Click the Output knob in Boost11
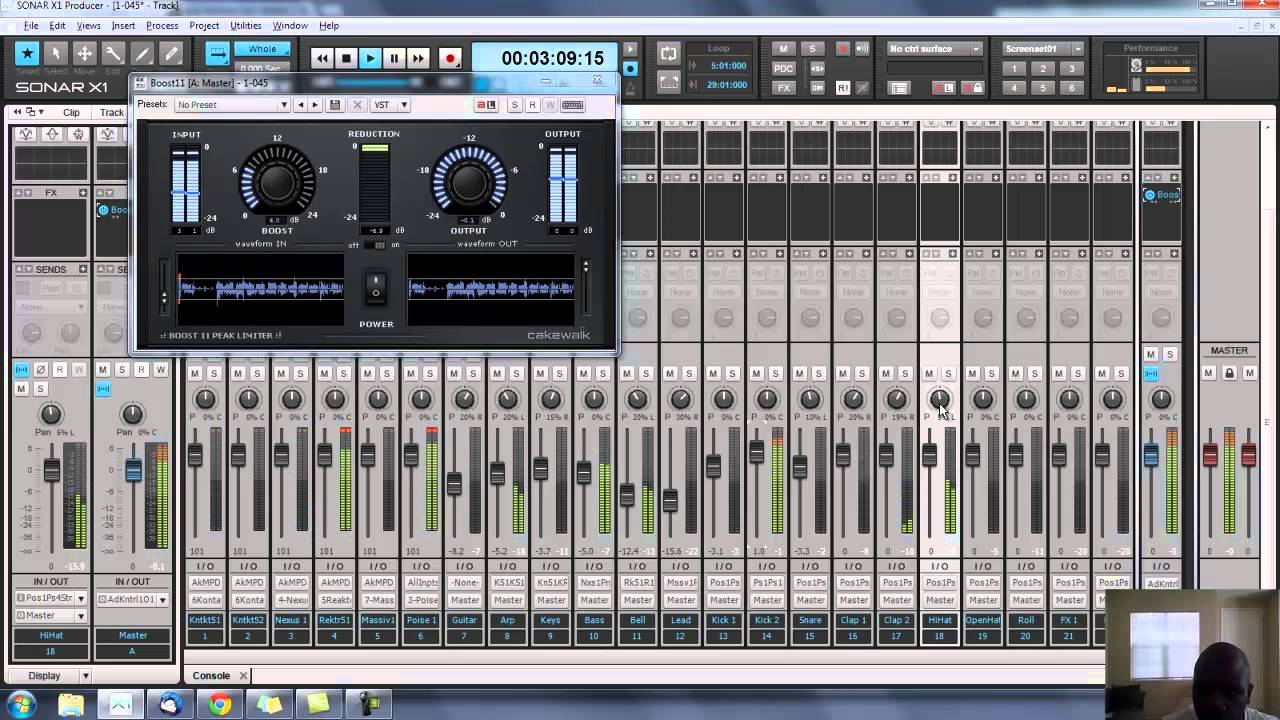1280x720 pixels. [x=468, y=181]
